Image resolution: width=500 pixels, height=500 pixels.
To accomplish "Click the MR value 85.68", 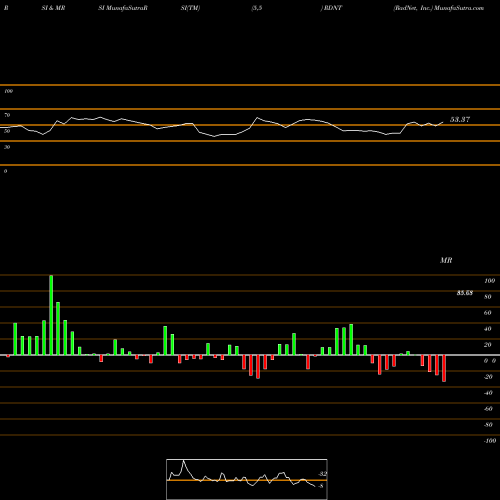I will click(465, 293).
